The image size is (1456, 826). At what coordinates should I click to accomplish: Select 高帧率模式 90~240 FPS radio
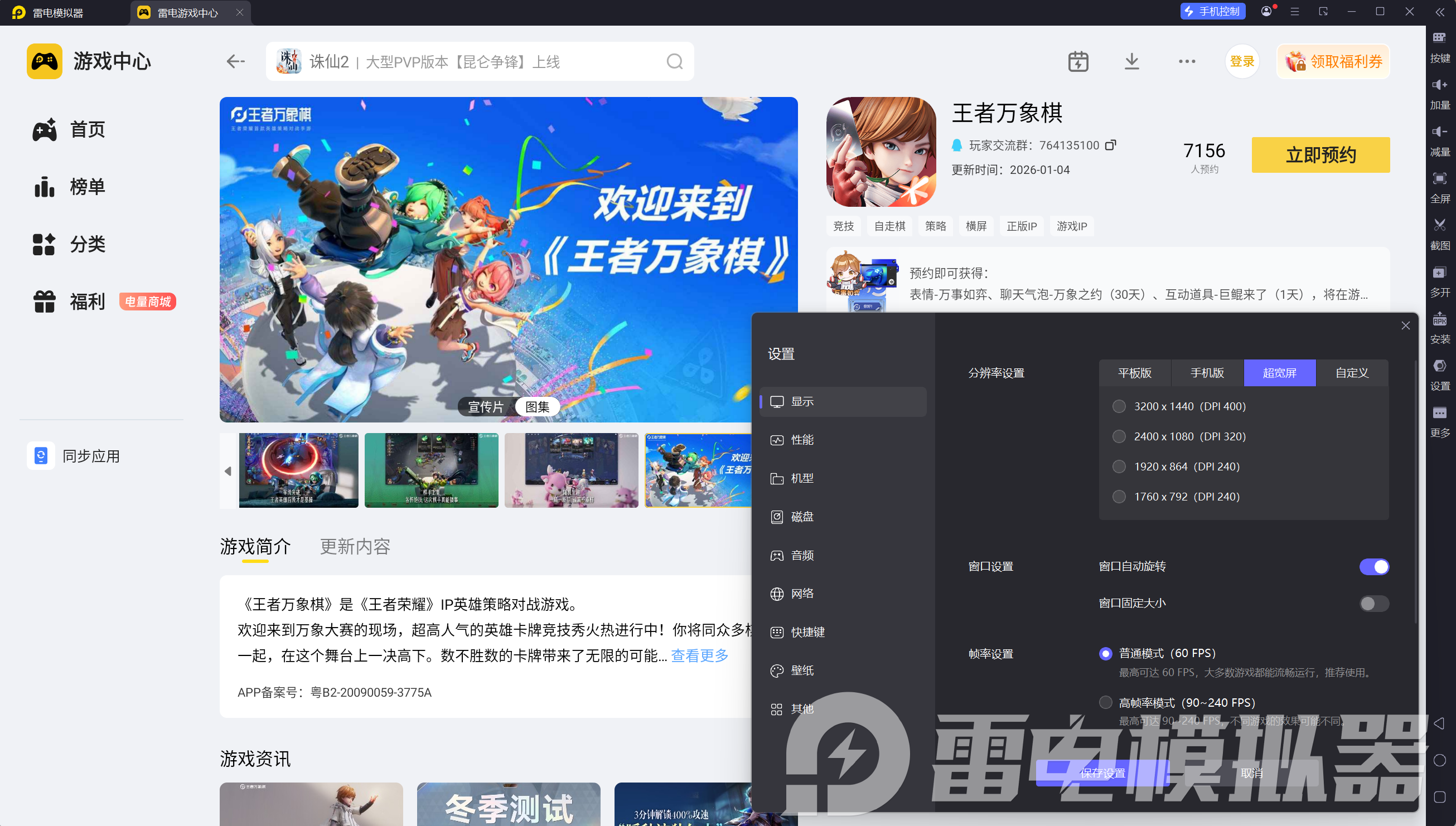pyautogui.click(x=1105, y=702)
